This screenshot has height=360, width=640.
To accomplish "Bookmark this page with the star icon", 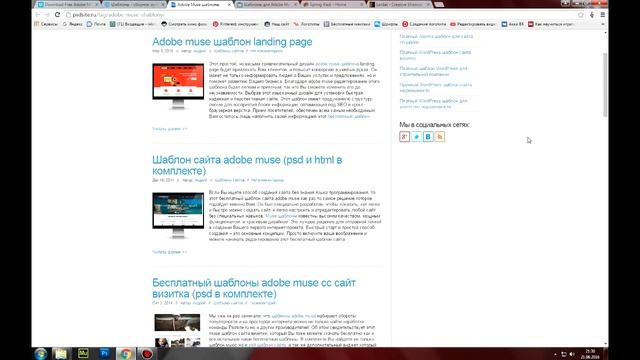I will pyautogui.click(x=581, y=15).
